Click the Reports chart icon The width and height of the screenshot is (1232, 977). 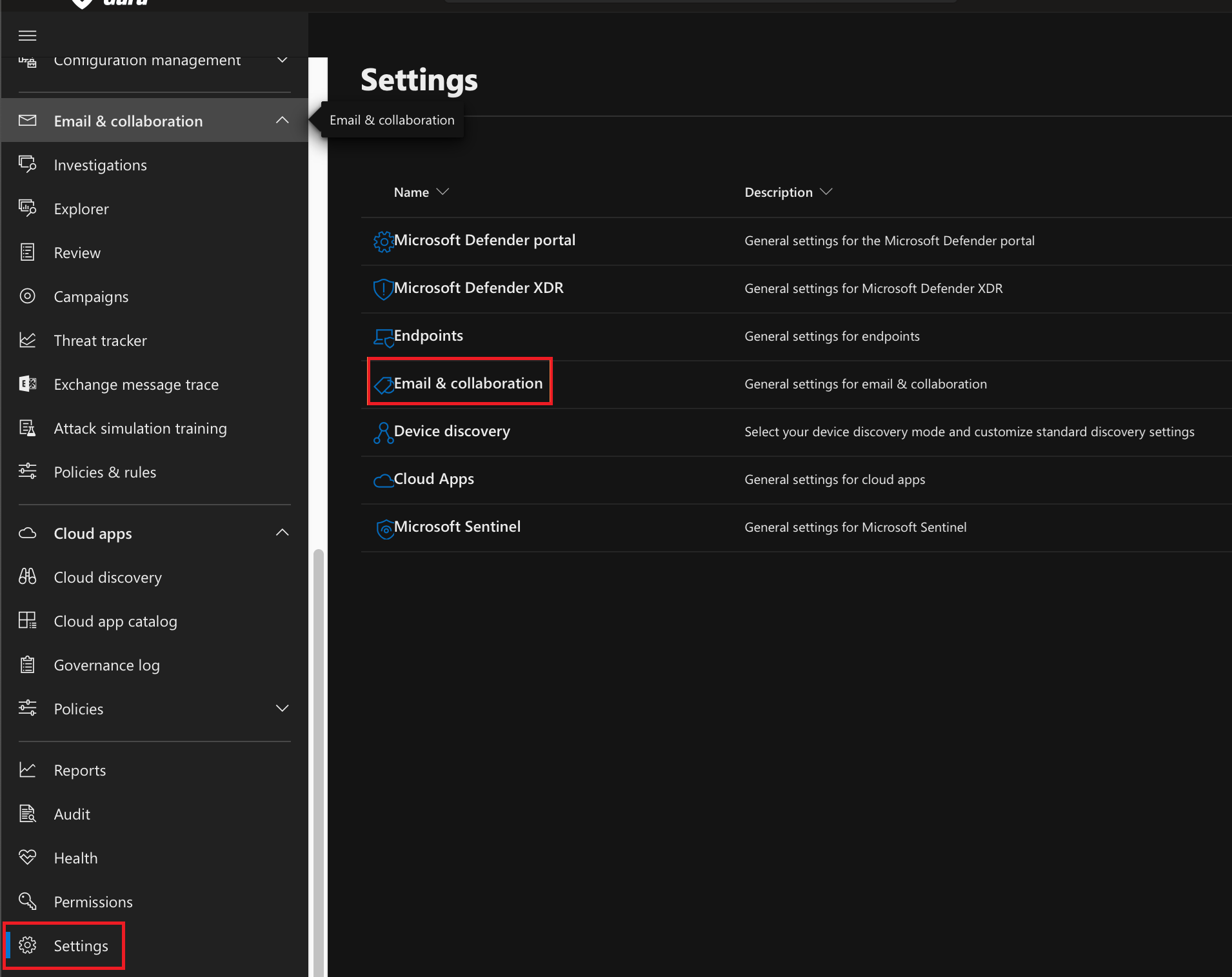click(27, 770)
